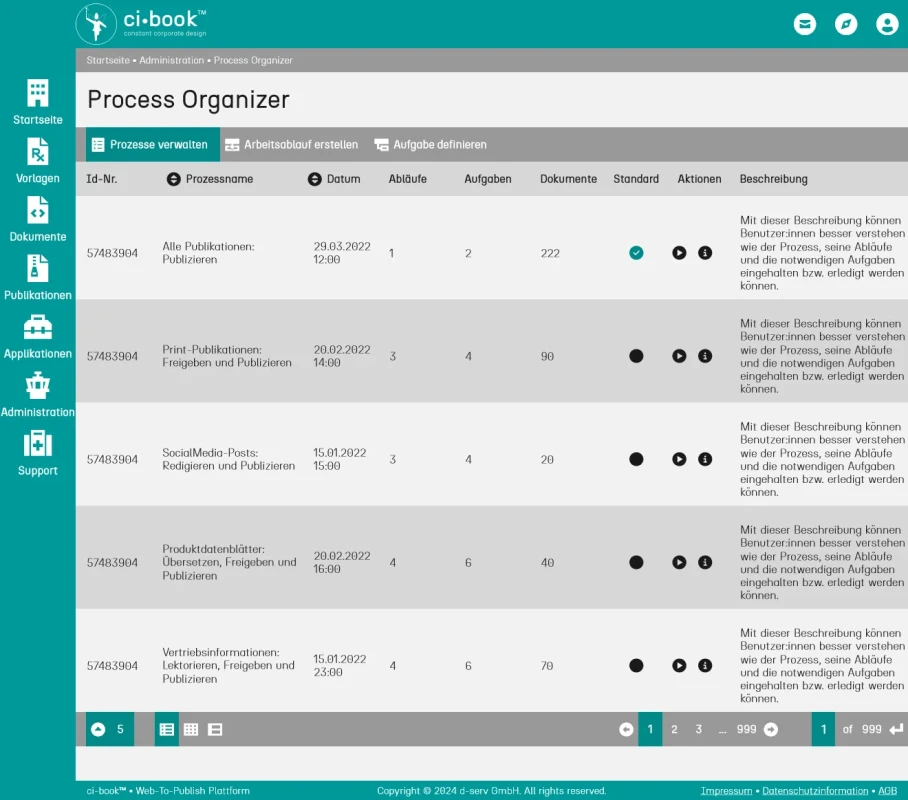The image size is (908, 800).
Task: Show info for SocialMedia-Posts process
Action: 705,459
